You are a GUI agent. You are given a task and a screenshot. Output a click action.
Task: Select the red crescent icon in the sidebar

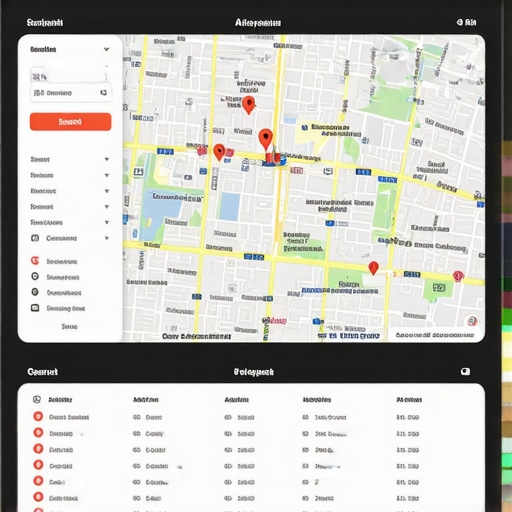coord(35,261)
